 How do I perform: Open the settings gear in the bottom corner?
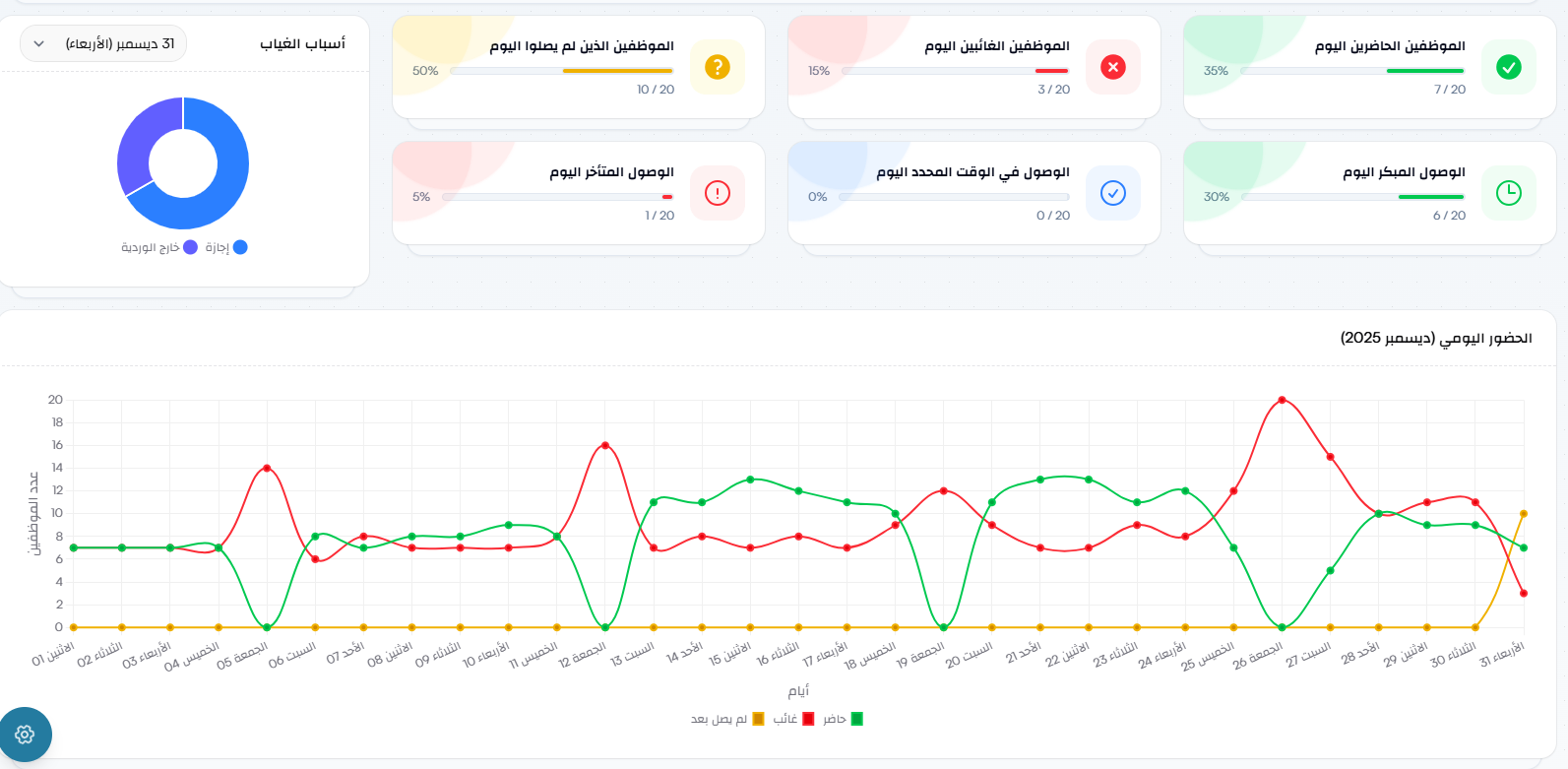coord(24,735)
